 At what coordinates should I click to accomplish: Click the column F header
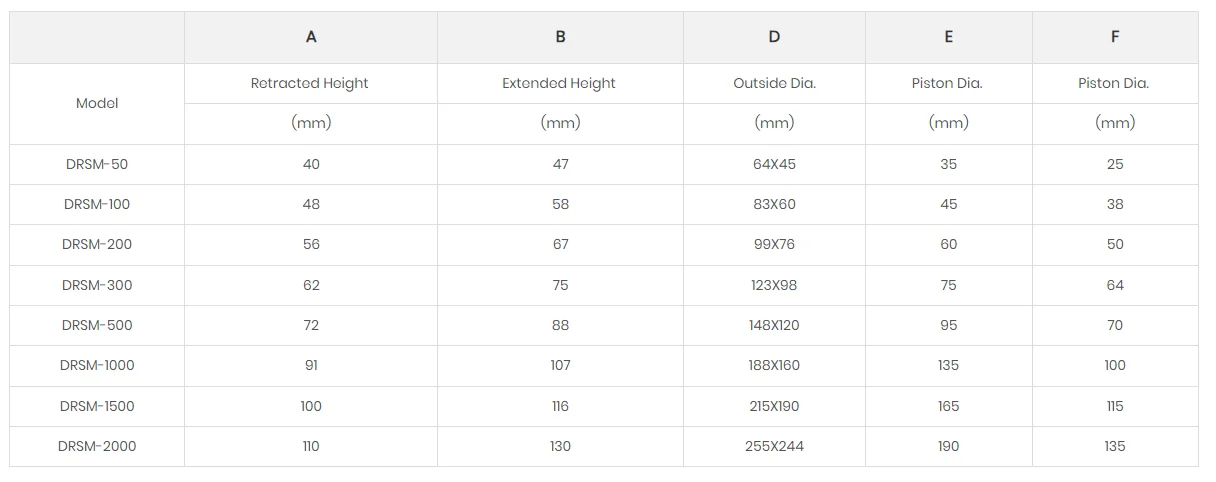[x=1115, y=37]
